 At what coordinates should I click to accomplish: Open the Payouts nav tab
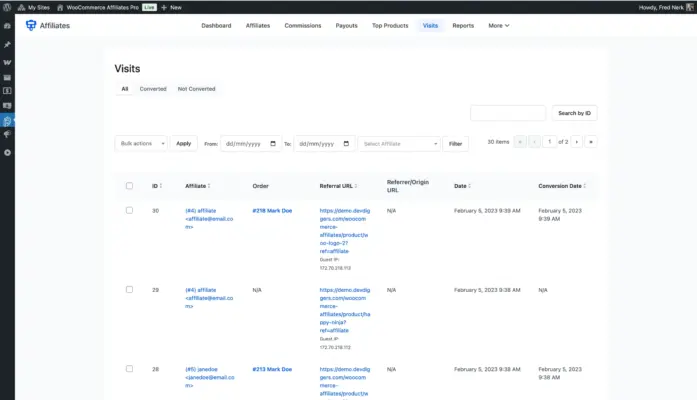(346, 25)
